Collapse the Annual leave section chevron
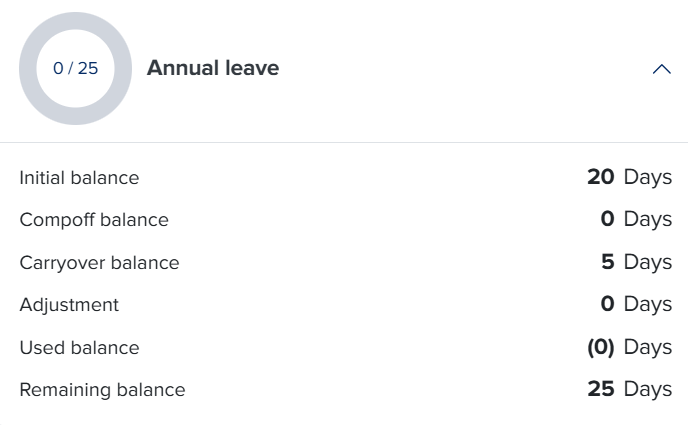The height and width of the screenshot is (425, 688). 661,69
